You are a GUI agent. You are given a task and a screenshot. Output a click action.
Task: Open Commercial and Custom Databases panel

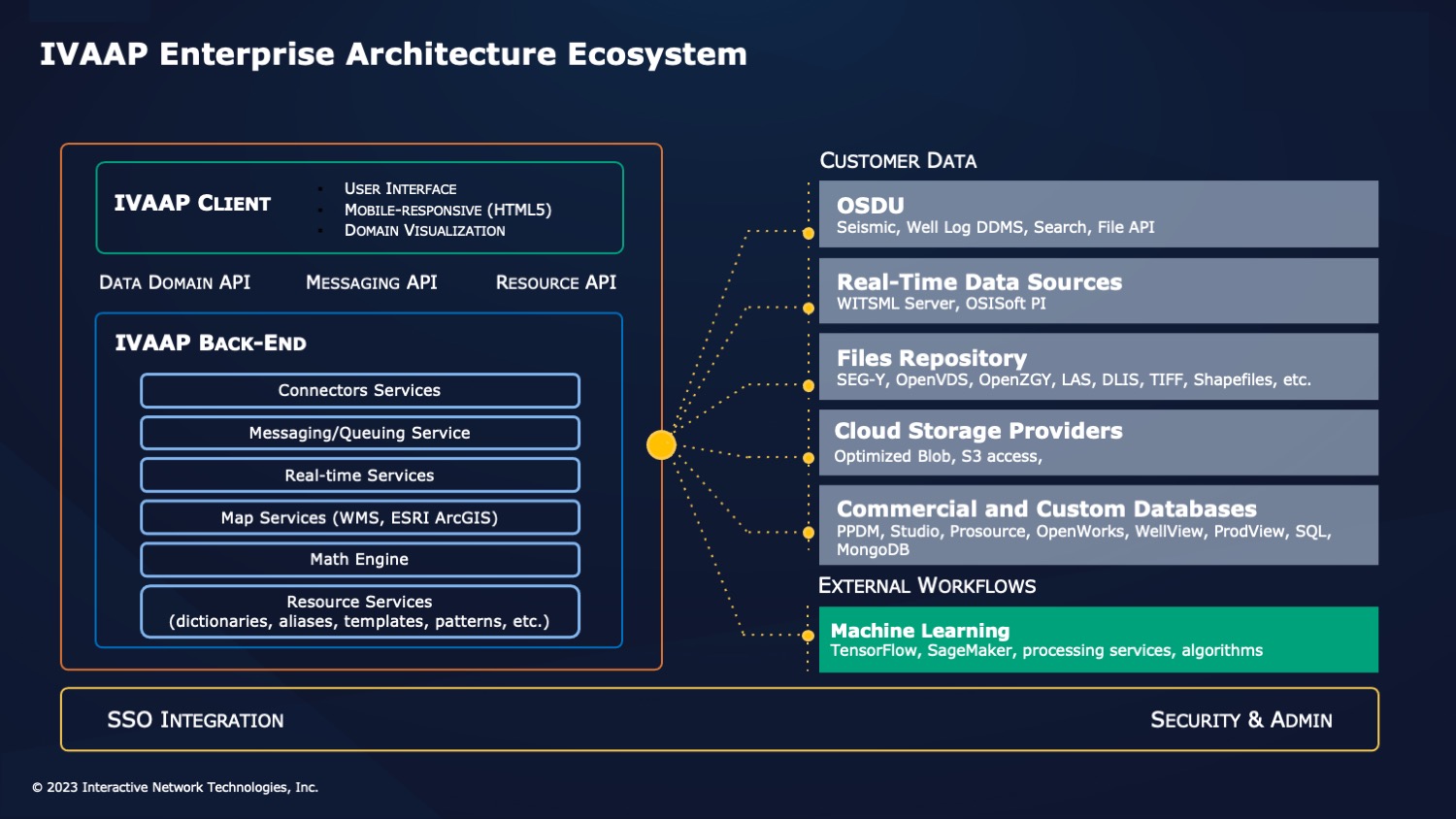[x=1099, y=525]
